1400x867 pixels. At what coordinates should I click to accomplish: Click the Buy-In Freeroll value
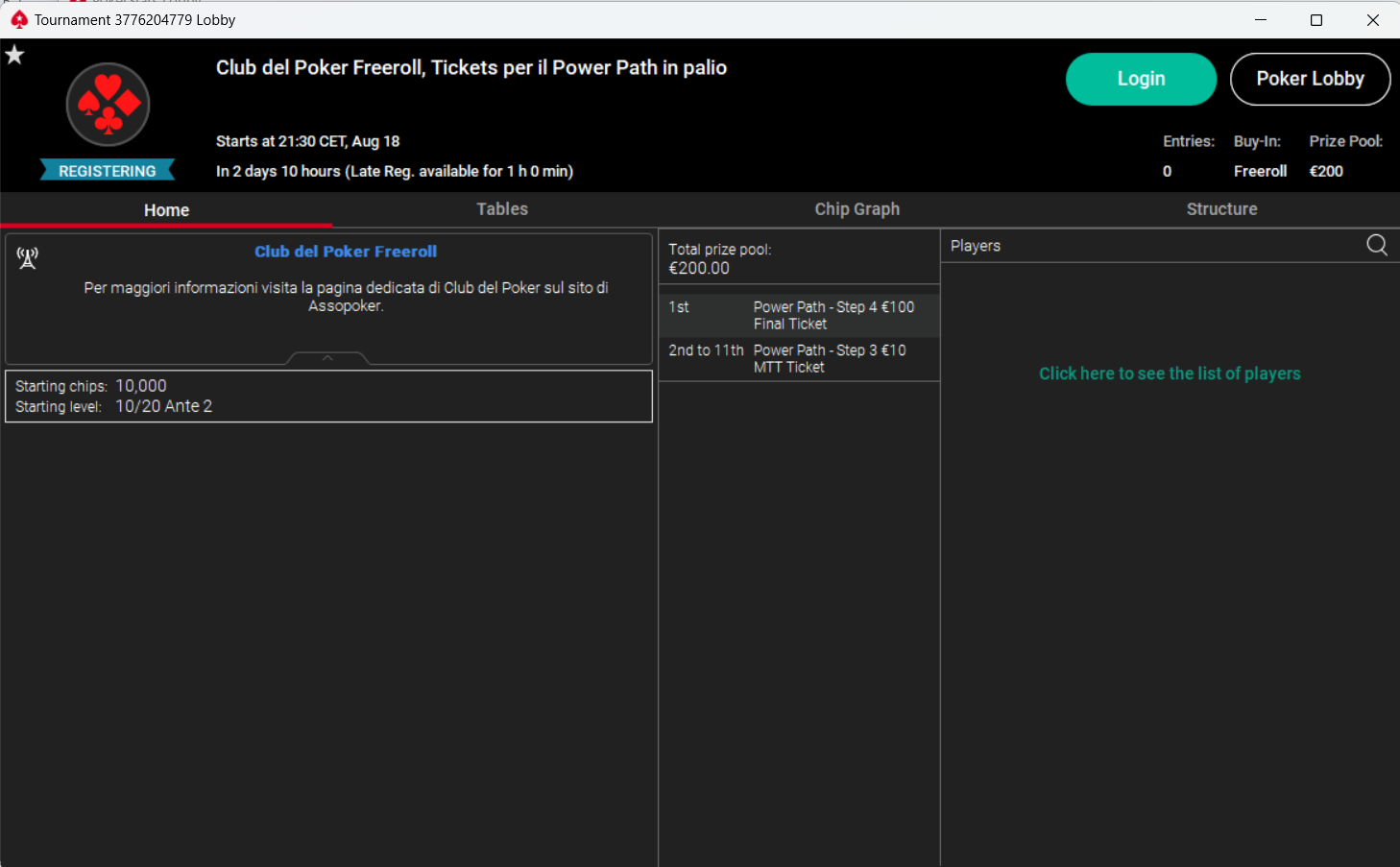1260,171
